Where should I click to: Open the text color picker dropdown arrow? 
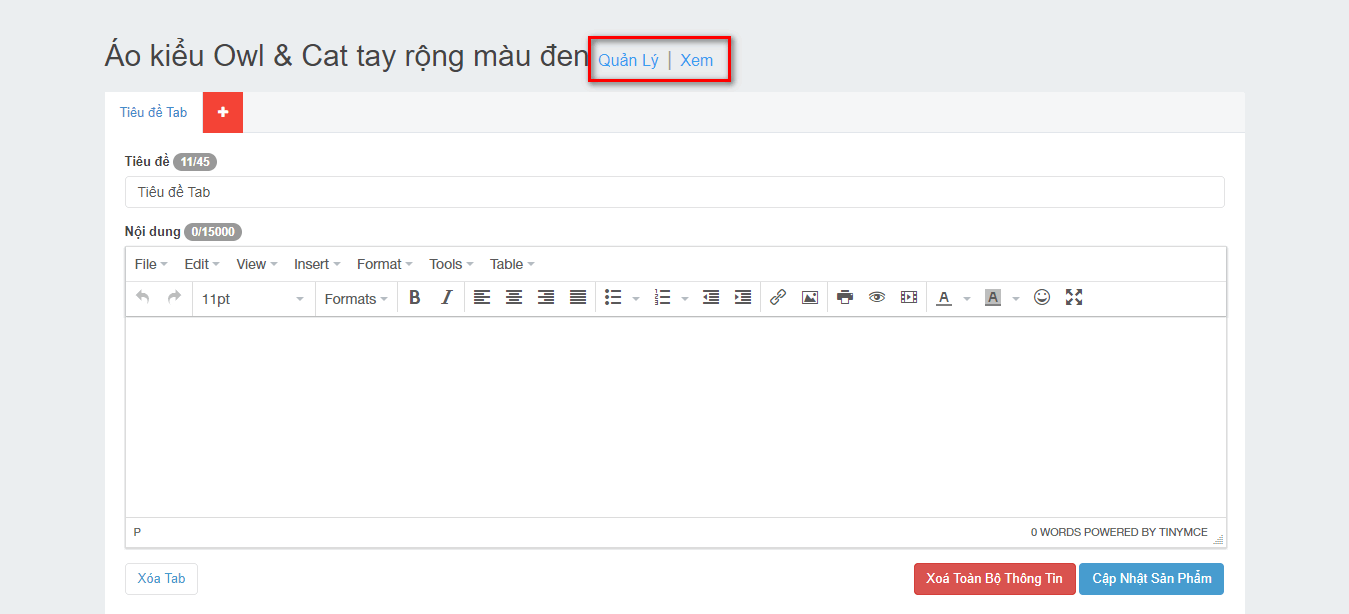(967, 299)
